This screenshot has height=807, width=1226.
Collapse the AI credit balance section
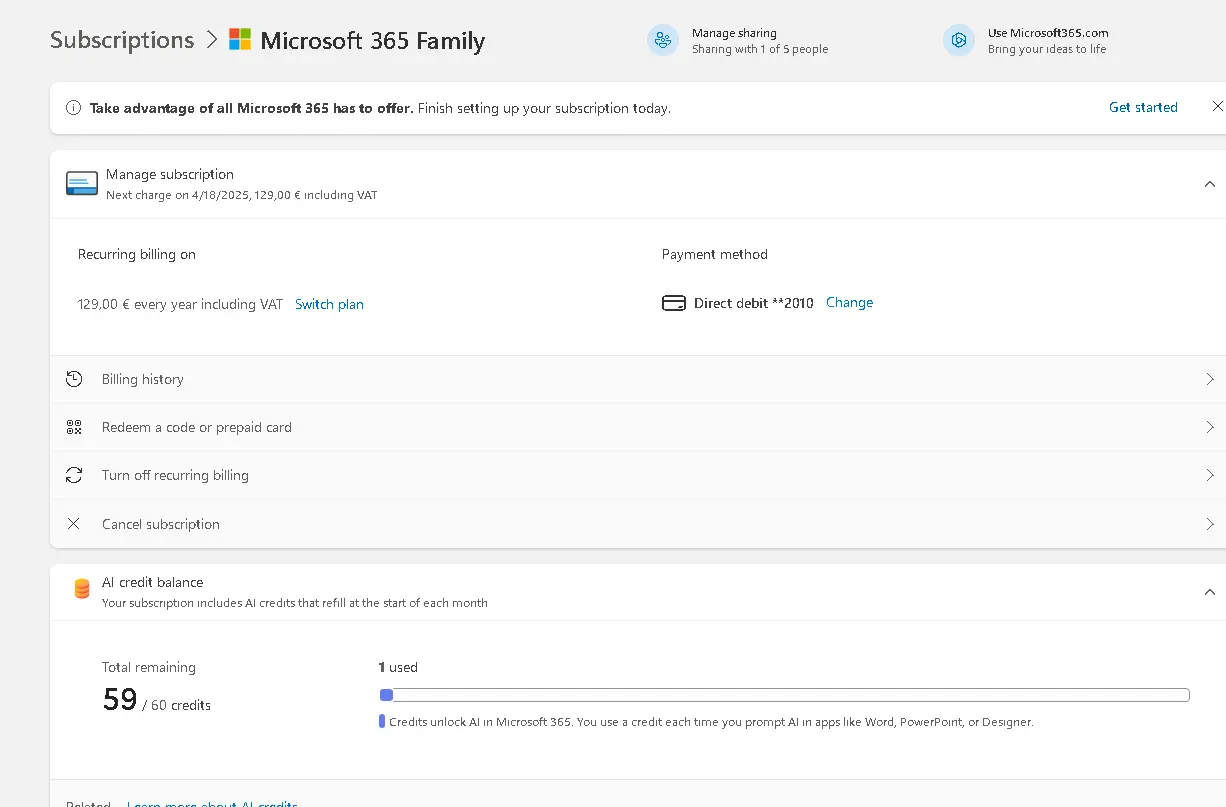click(1210, 592)
